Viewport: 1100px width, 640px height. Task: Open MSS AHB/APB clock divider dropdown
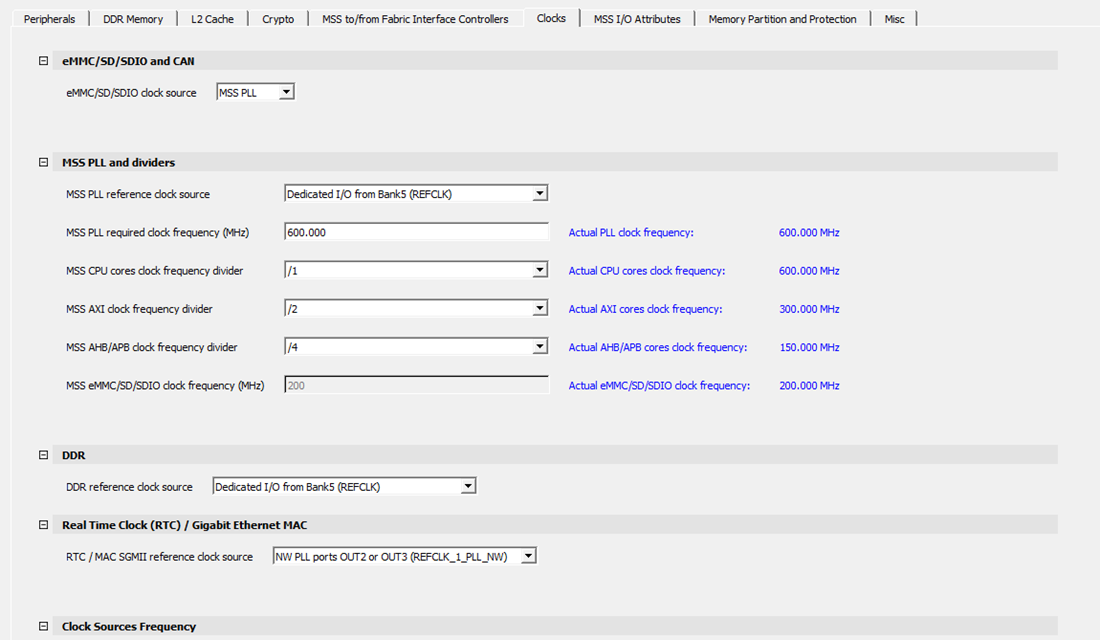coord(416,347)
